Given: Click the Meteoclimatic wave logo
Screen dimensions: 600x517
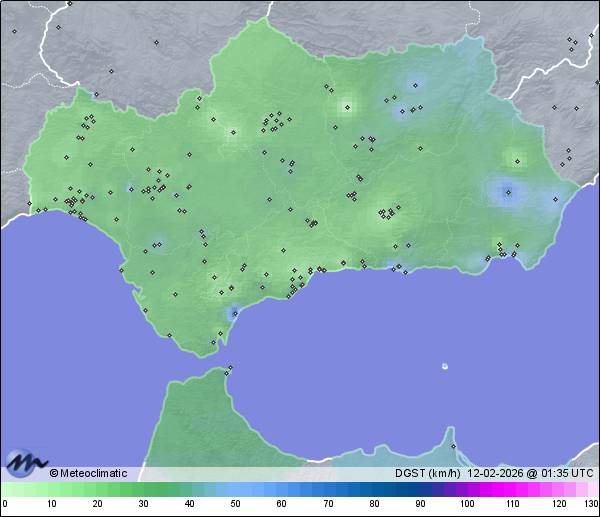Looking at the screenshot, I should click(x=25, y=463).
